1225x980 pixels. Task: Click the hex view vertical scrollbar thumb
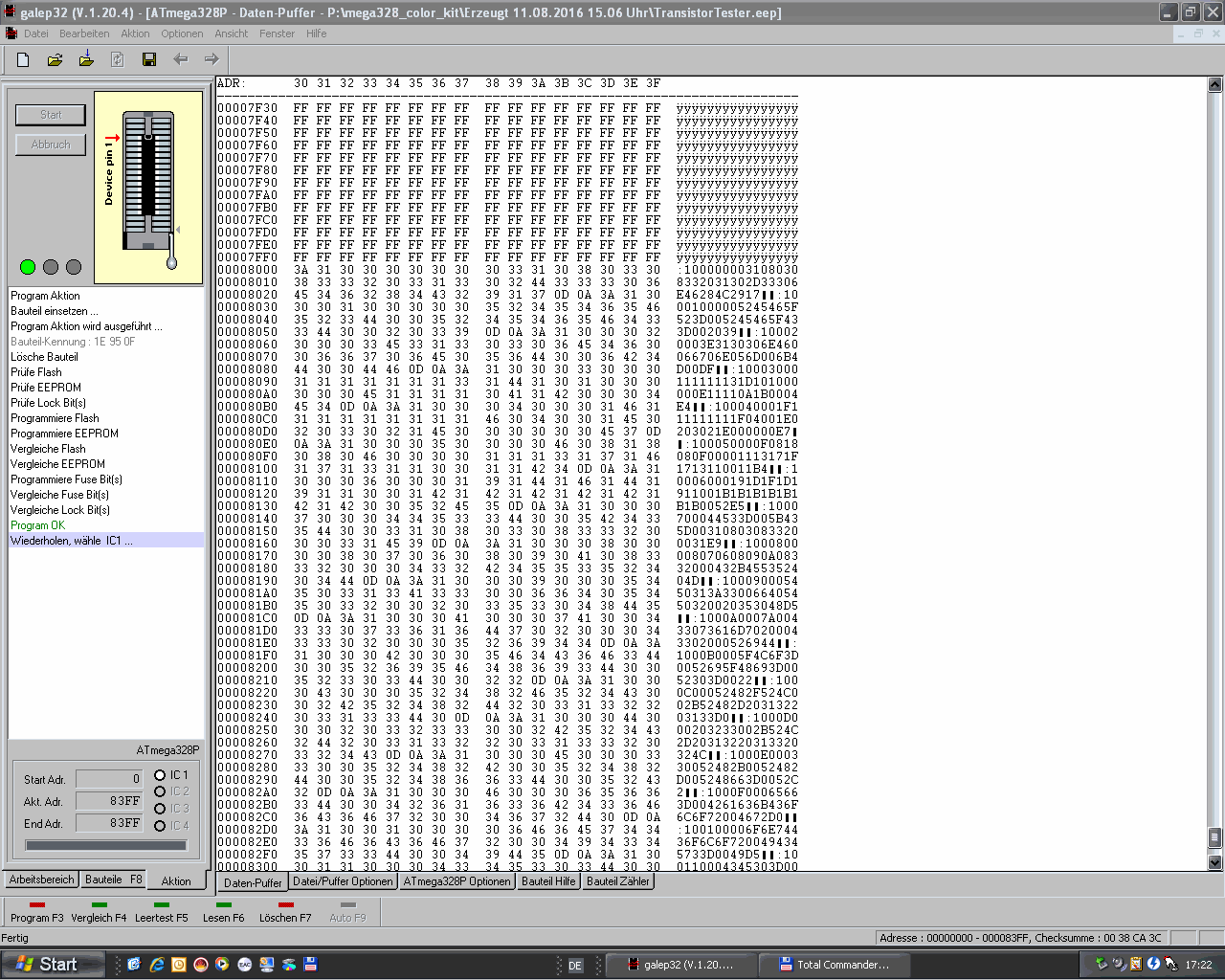(1214, 837)
